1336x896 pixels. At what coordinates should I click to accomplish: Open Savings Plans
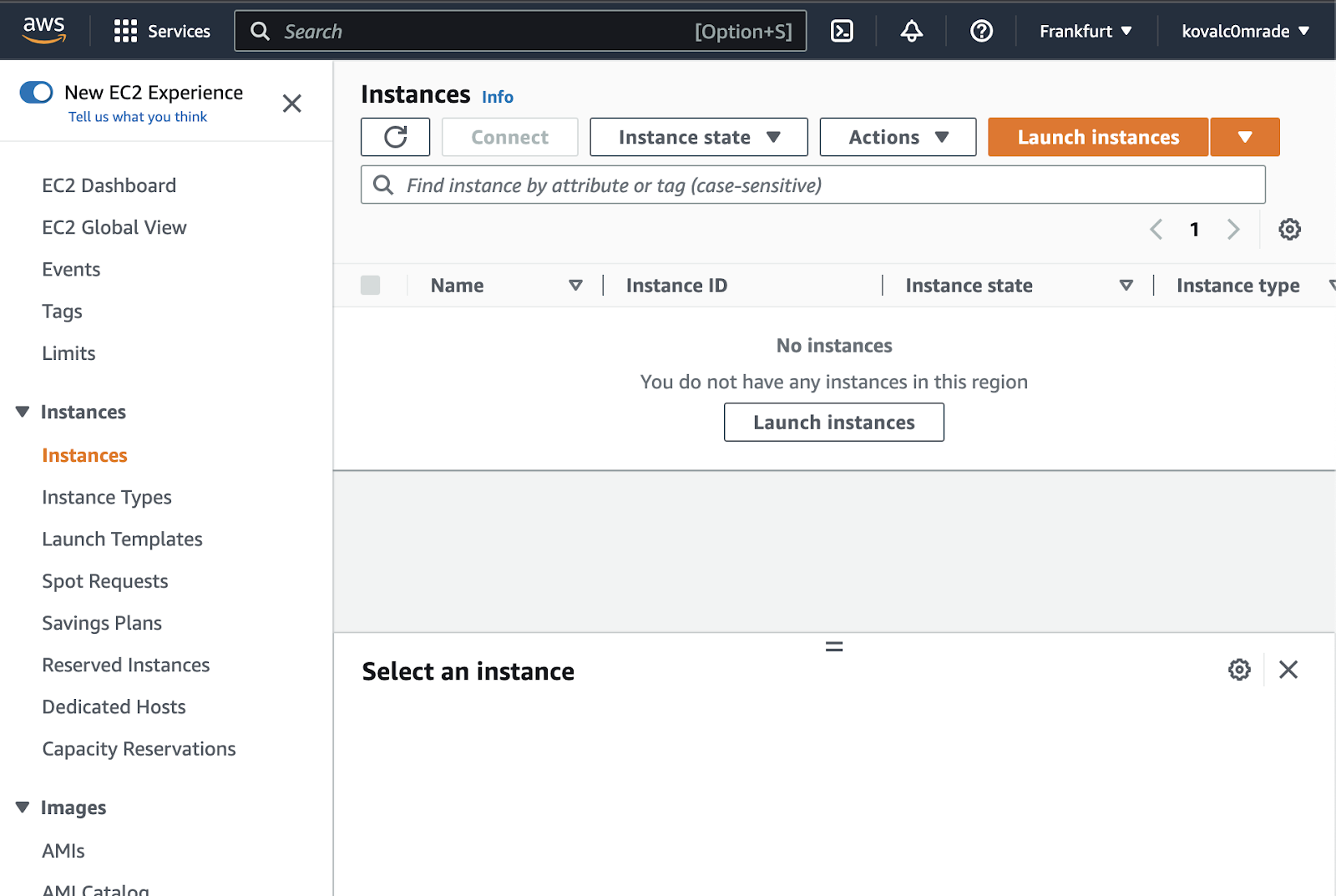[x=102, y=623]
